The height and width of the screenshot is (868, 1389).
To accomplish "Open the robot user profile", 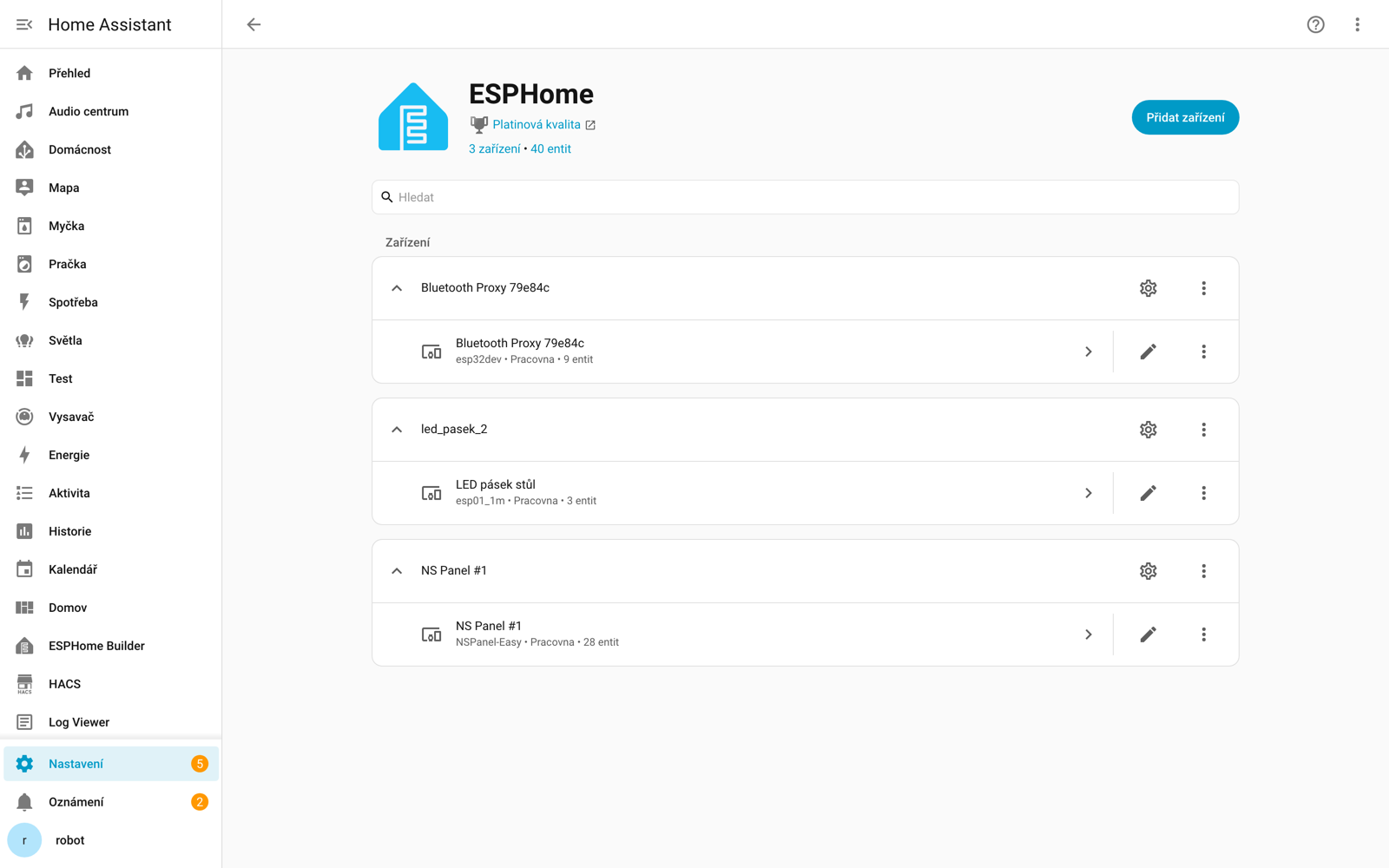I will 111,840.
